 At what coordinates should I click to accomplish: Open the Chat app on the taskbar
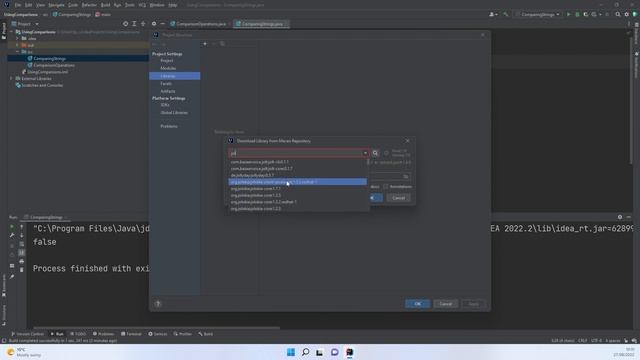(335, 352)
